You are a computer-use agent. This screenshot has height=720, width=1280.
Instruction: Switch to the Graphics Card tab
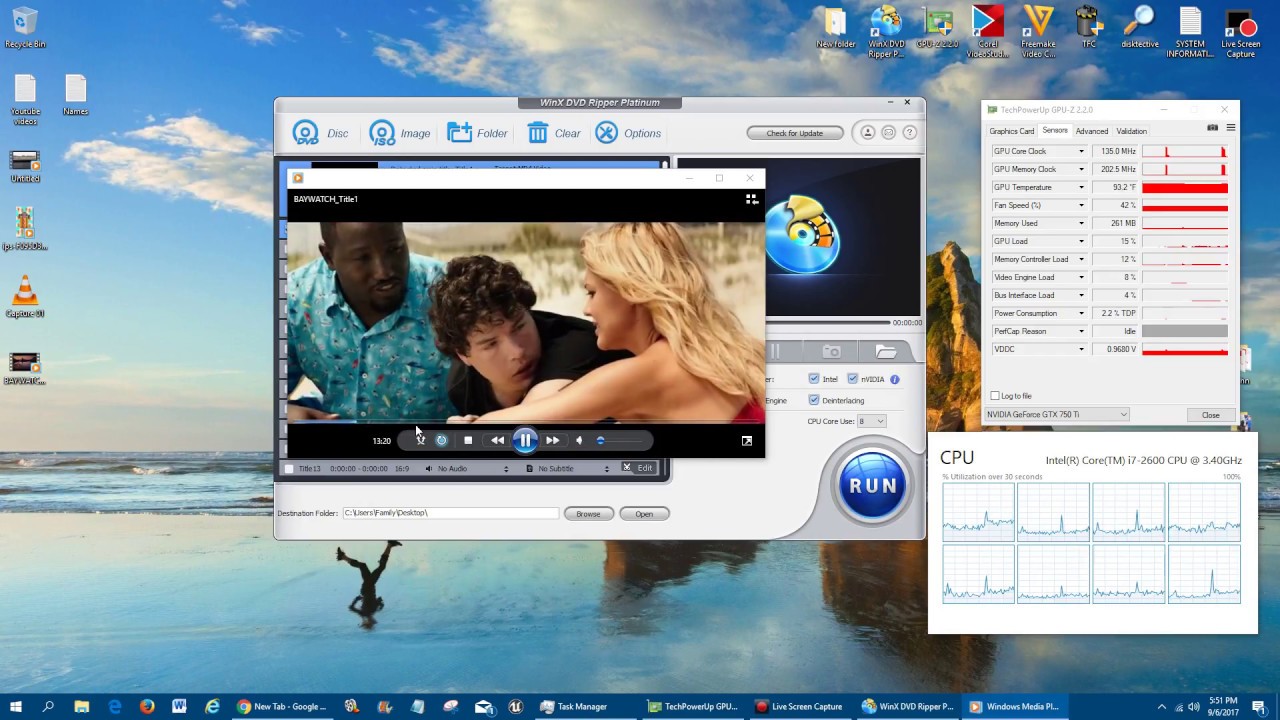tap(1012, 131)
